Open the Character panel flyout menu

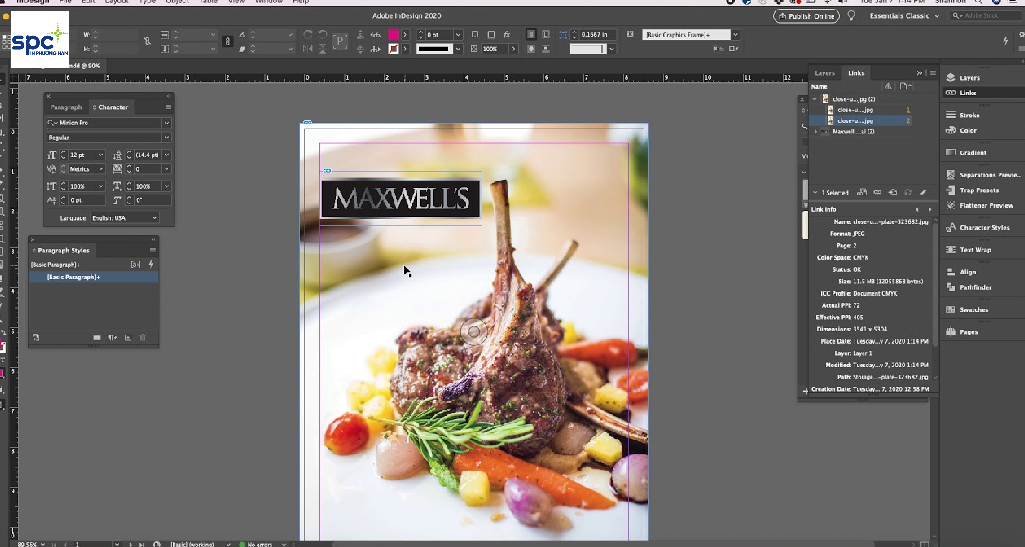click(x=168, y=107)
